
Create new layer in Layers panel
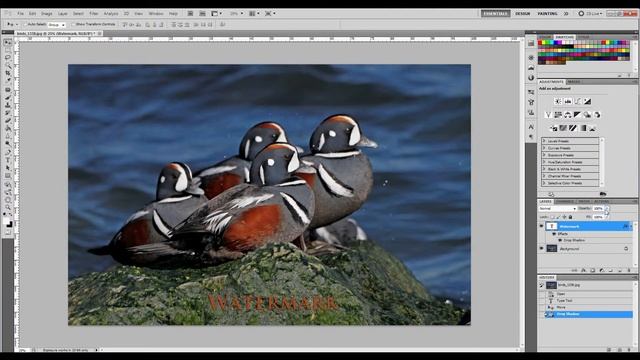pos(620,270)
